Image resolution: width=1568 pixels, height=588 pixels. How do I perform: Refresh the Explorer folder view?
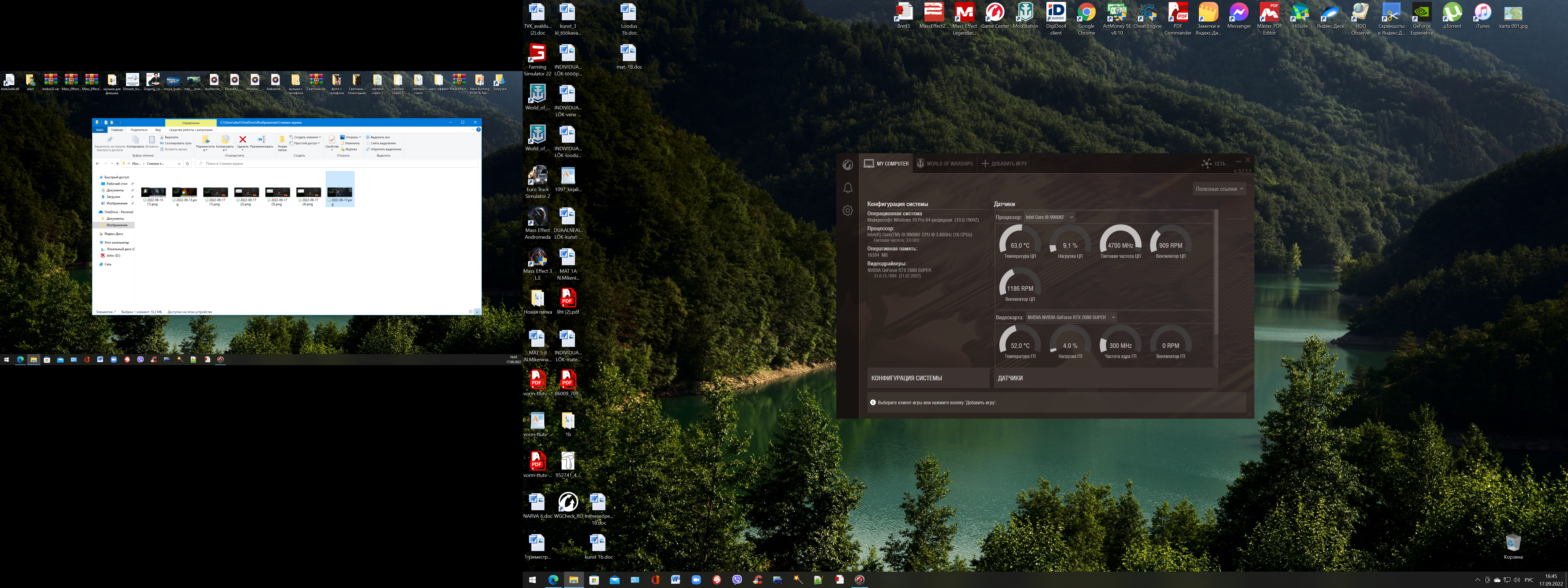click(188, 164)
